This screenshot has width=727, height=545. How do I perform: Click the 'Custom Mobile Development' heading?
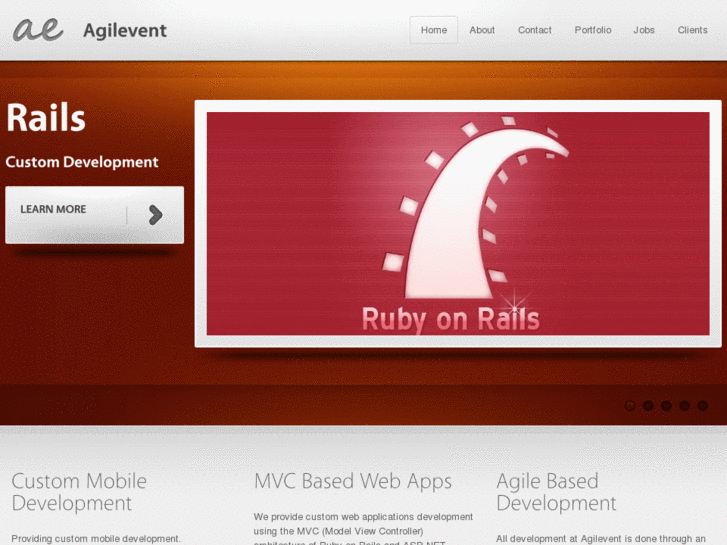[79, 492]
